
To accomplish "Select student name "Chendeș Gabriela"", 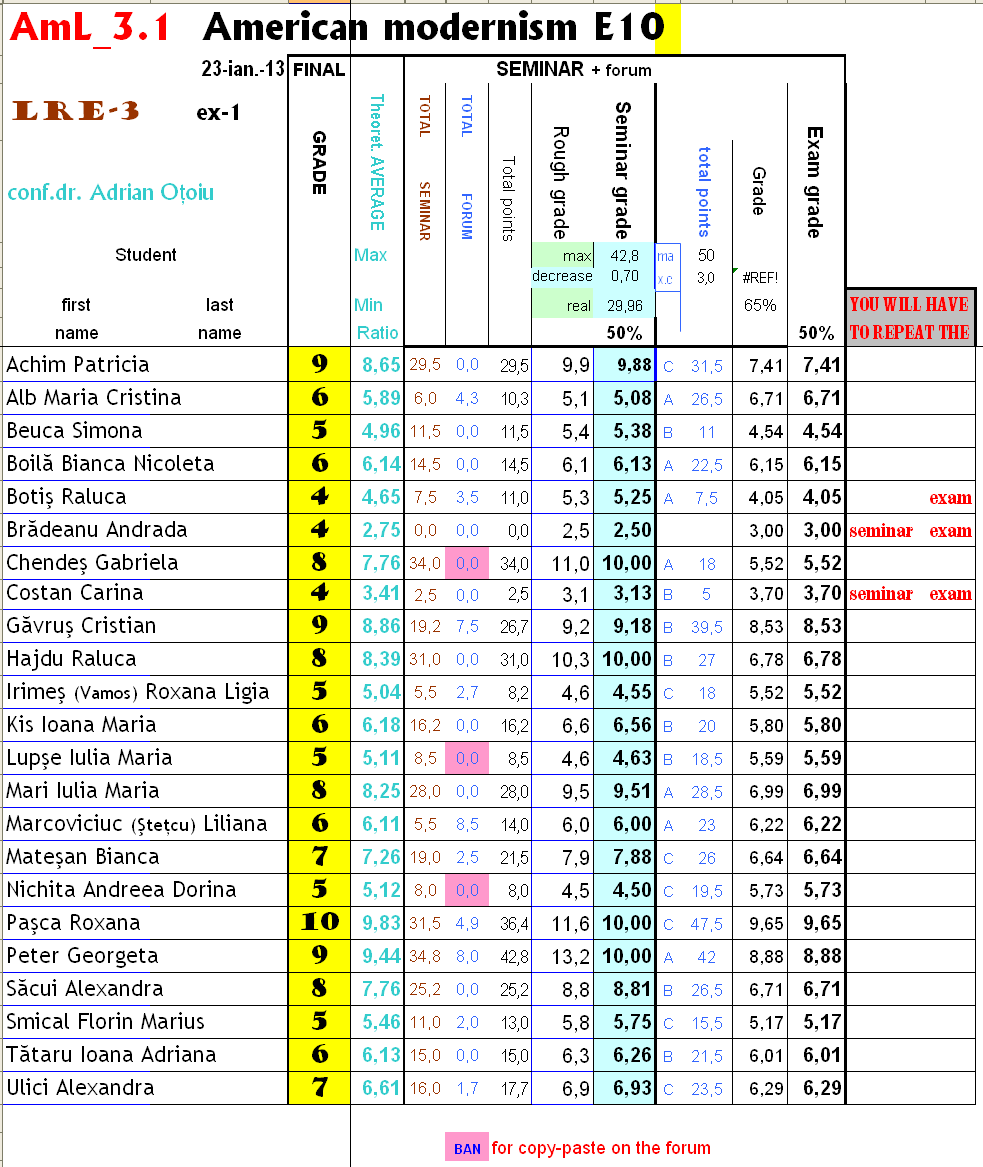I will tap(92, 563).
